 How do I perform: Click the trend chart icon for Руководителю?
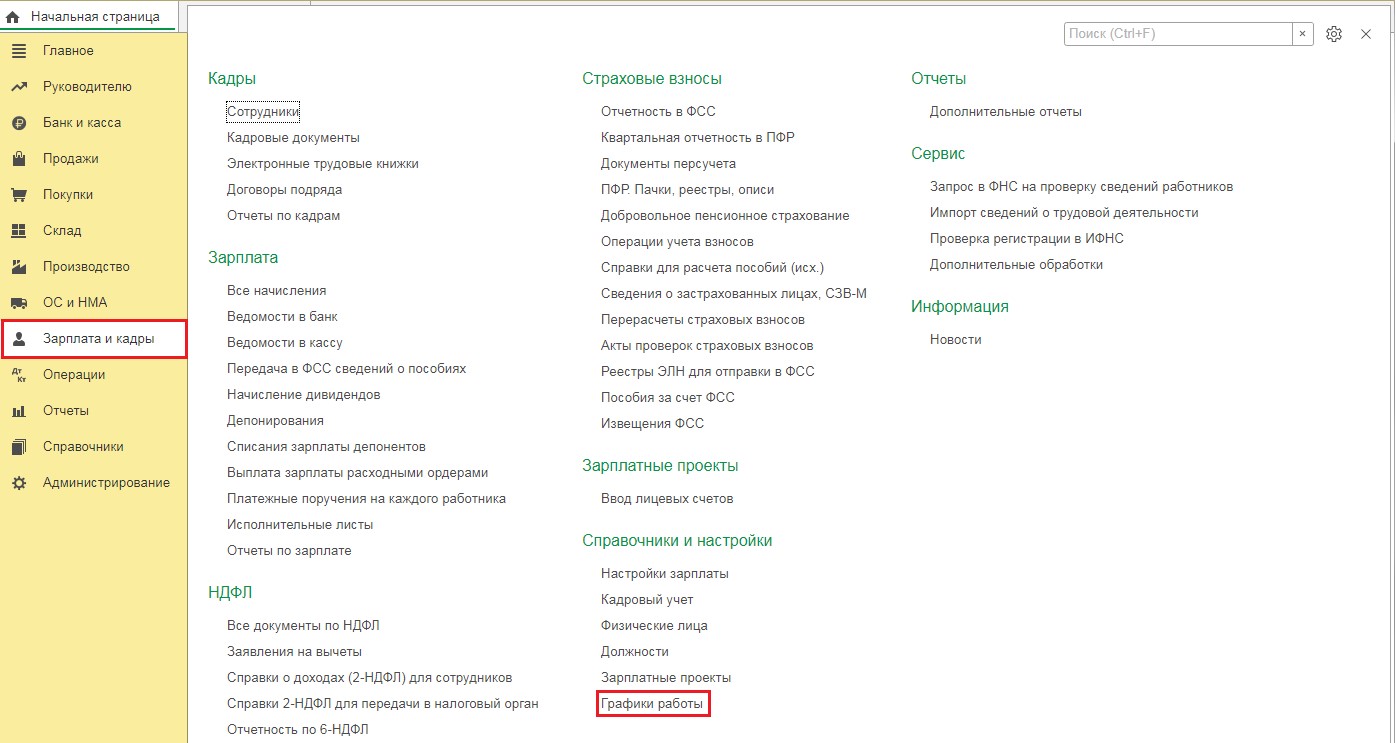click(18, 87)
